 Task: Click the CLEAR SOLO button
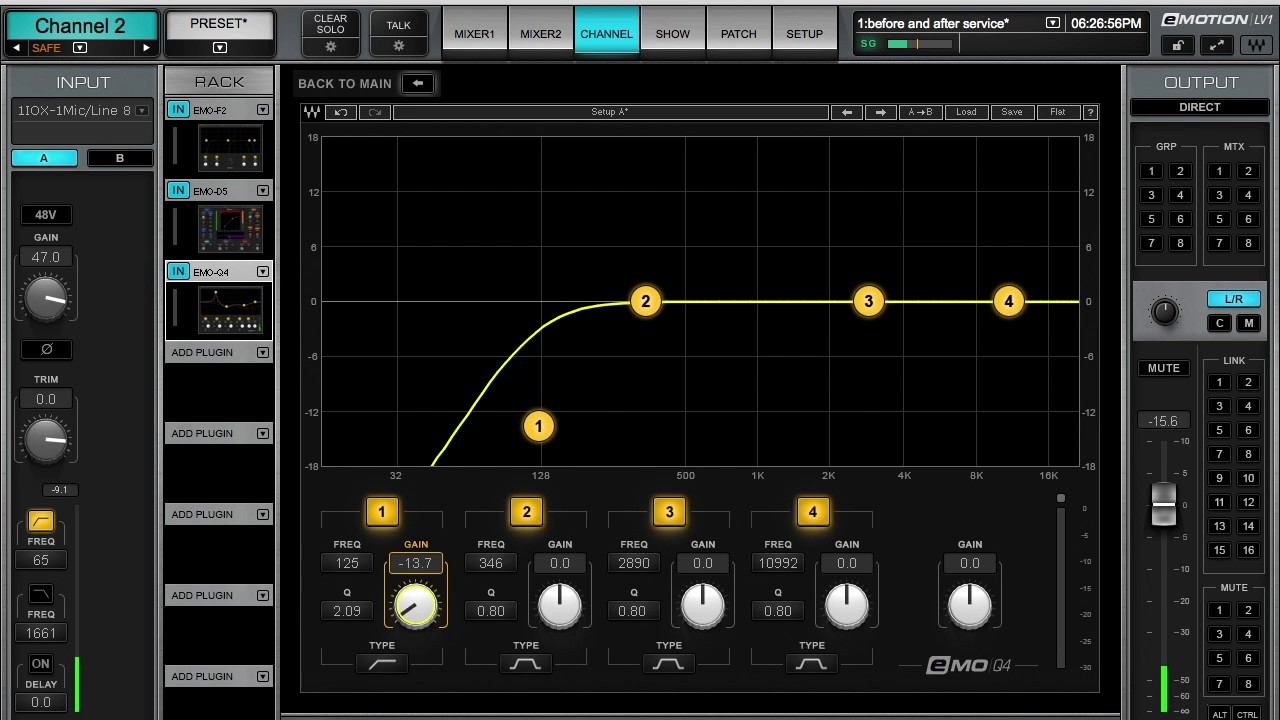[x=330, y=33]
